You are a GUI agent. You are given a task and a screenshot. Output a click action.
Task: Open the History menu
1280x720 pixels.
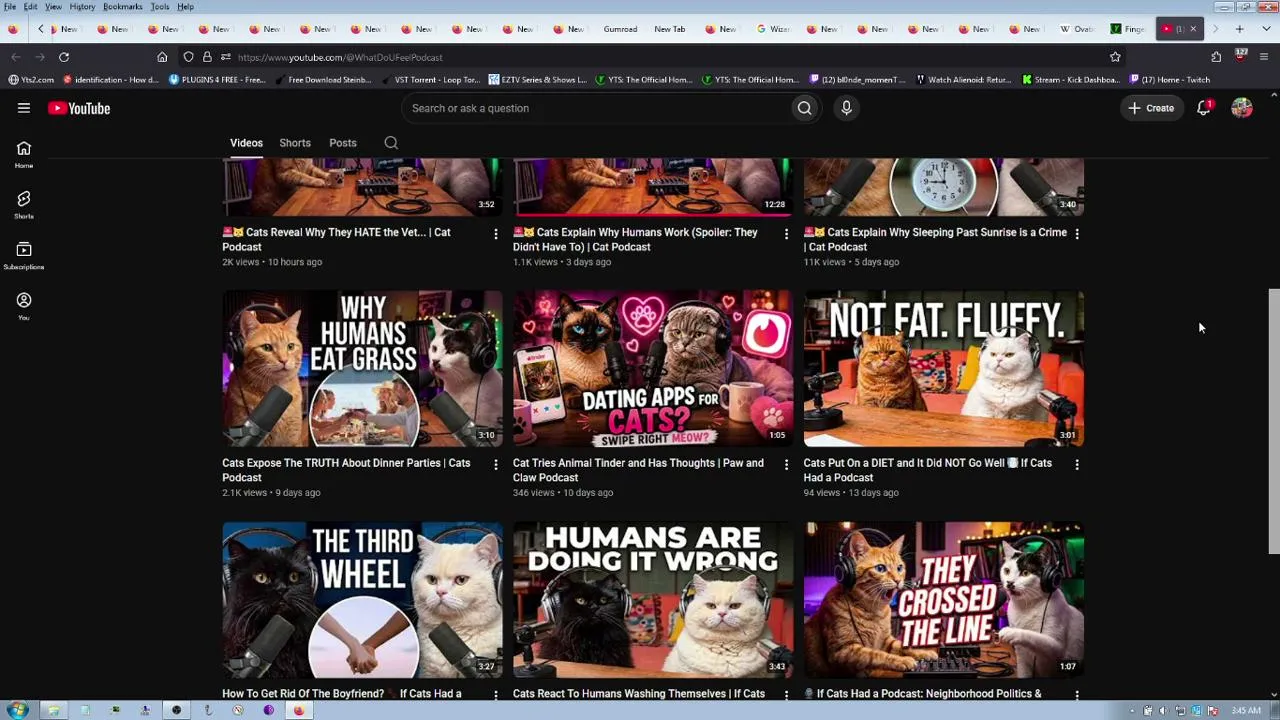click(x=82, y=7)
